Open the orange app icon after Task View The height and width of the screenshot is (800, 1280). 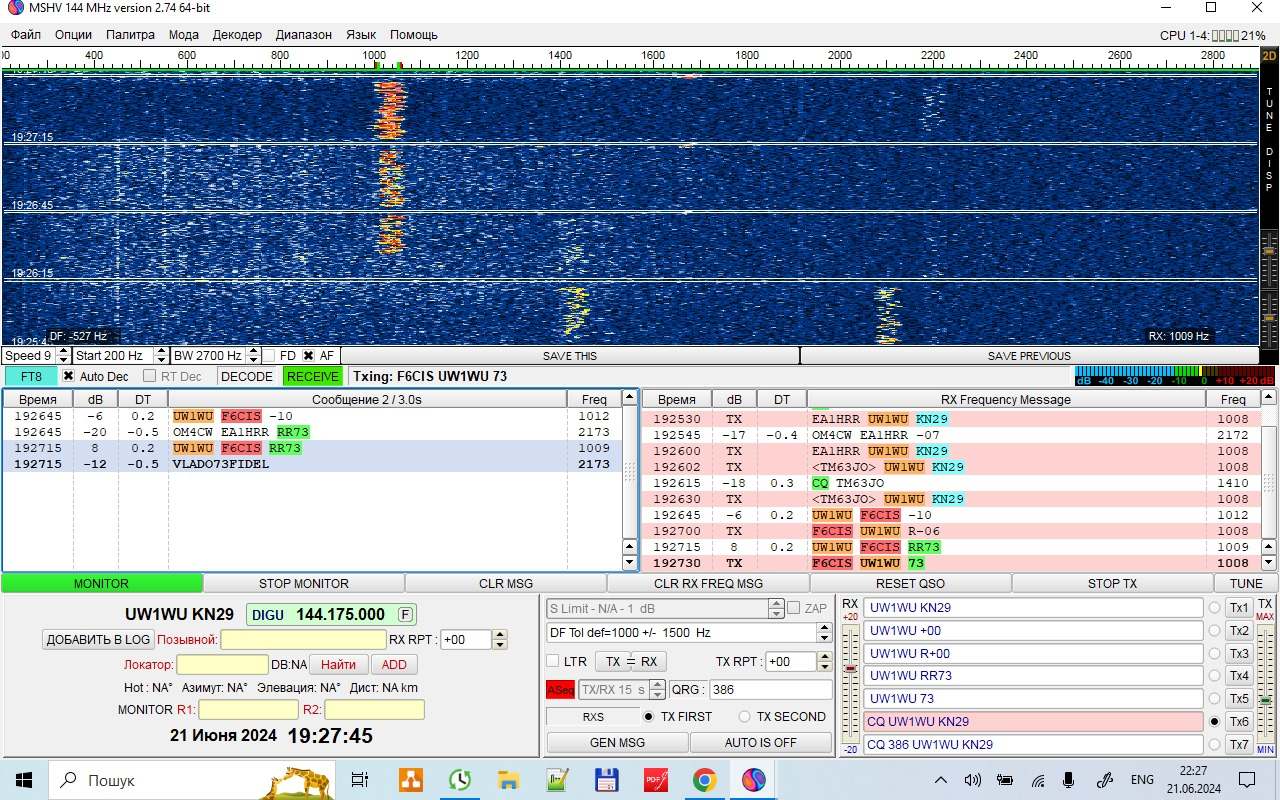coord(410,780)
